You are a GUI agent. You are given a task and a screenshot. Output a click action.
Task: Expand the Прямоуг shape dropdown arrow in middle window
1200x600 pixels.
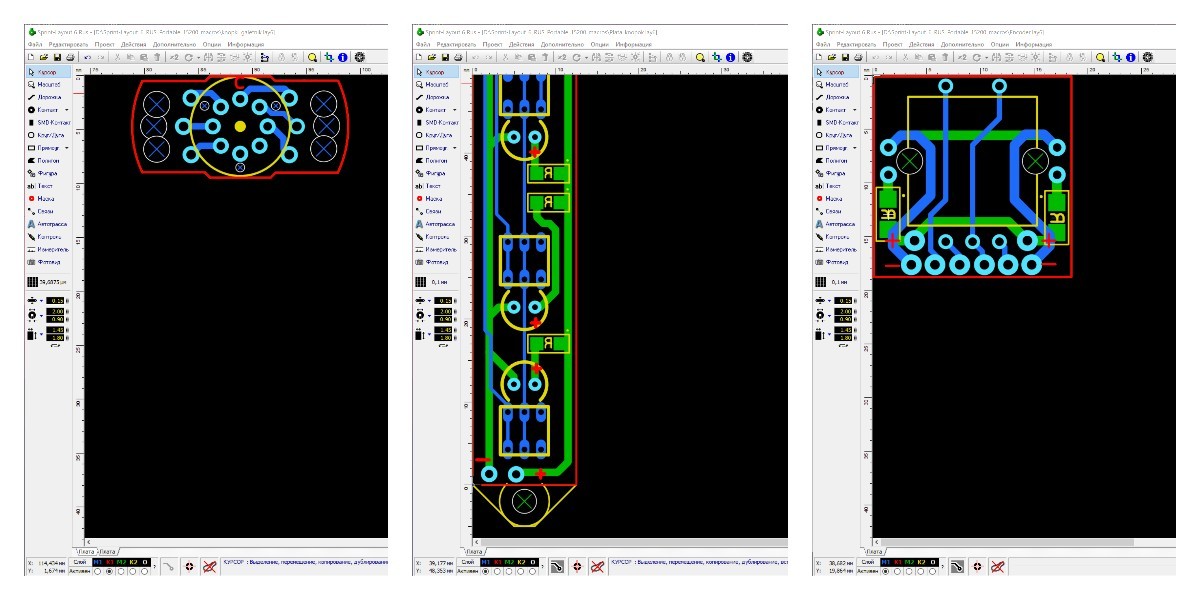click(455, 148)
